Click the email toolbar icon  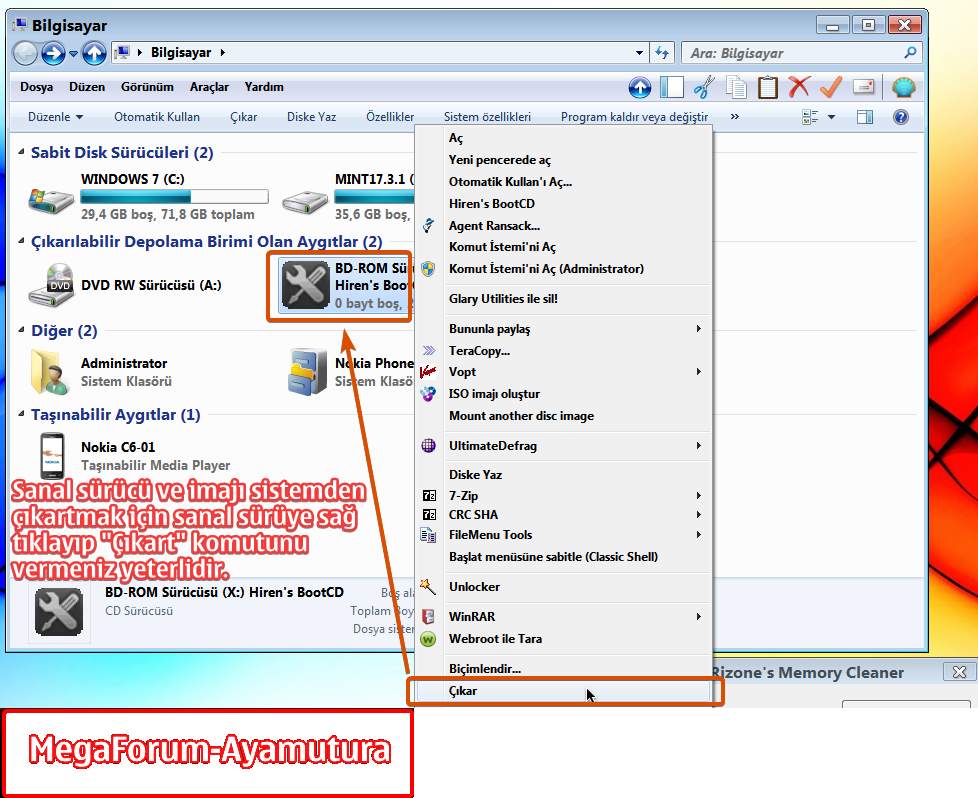click(x=863, y=87)
